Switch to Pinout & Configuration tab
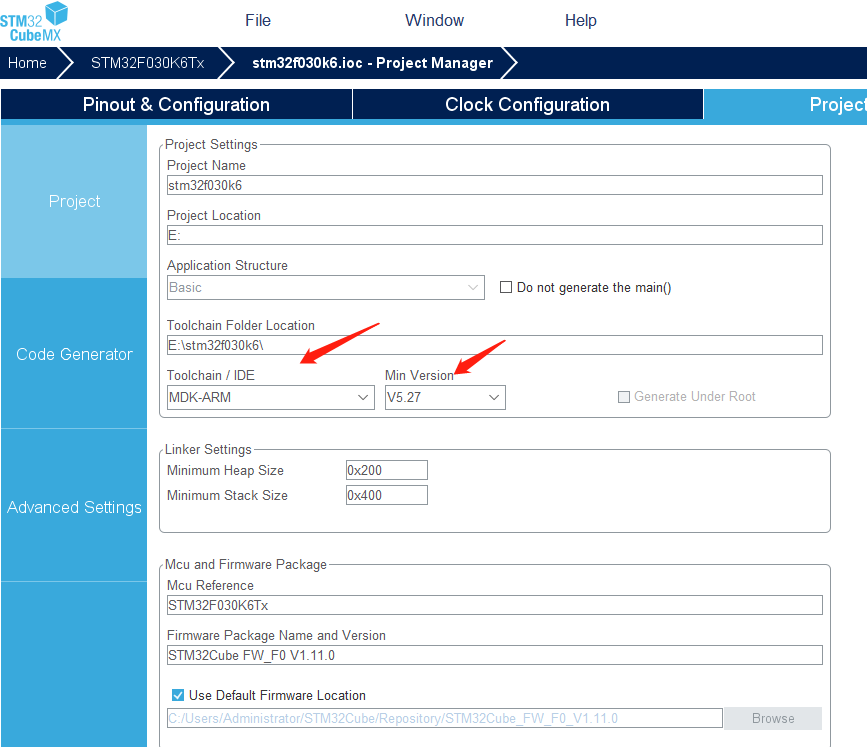The height and width of the screenshot is (747, 867). [x=176, y=105]
